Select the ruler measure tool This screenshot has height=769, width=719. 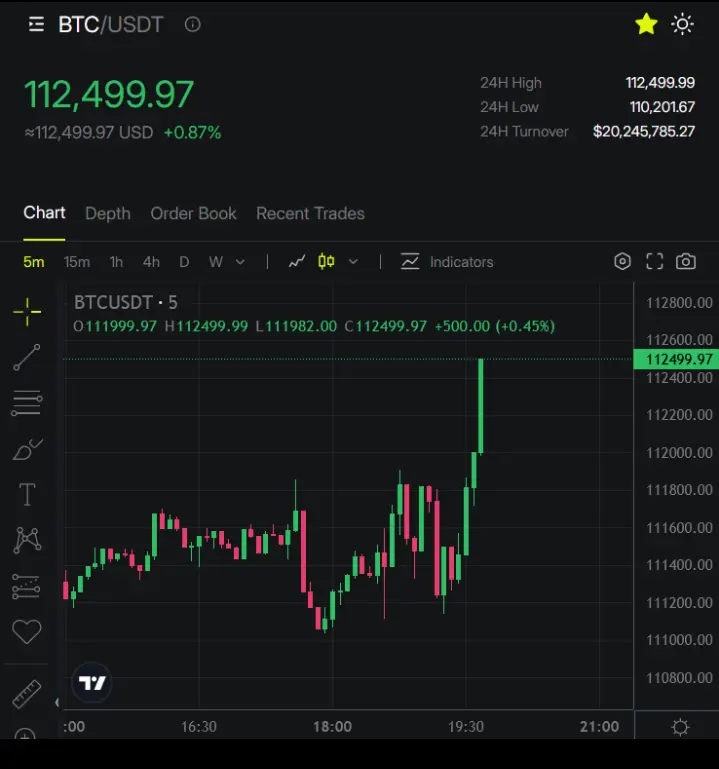point(26,694)
